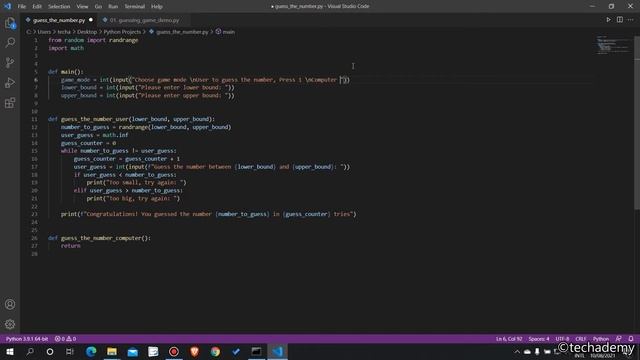Click the Users breadcrumb segment
640x360 pixels.
coord(44,32)
